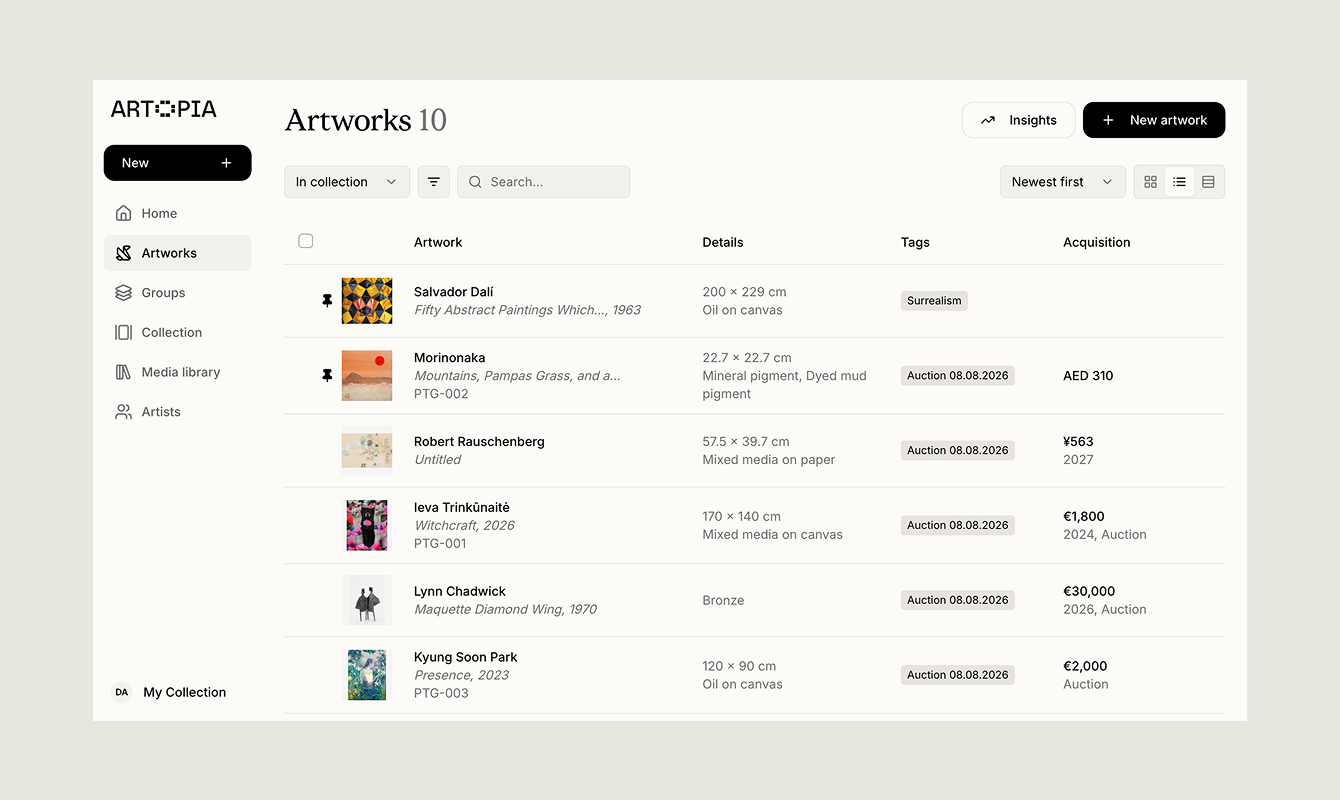
Task: Click the DA avatar icon
Action: (x=122, y=692)
